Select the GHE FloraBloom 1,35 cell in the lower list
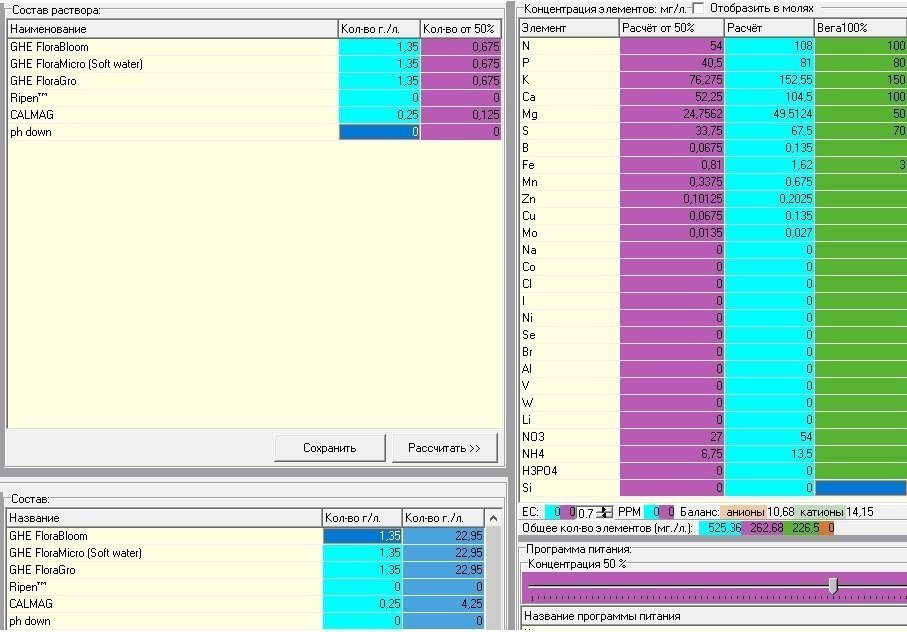907x632 pixels. [363, 536]
